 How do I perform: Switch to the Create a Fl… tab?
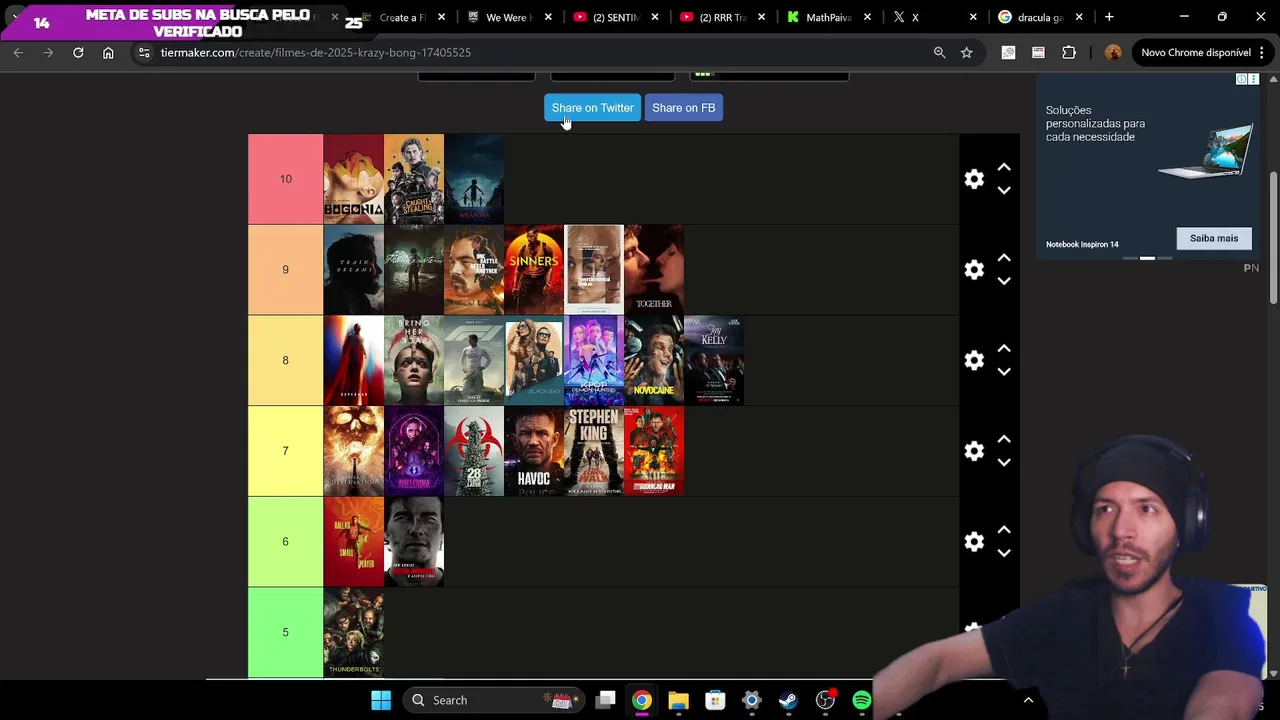point(401,17)
